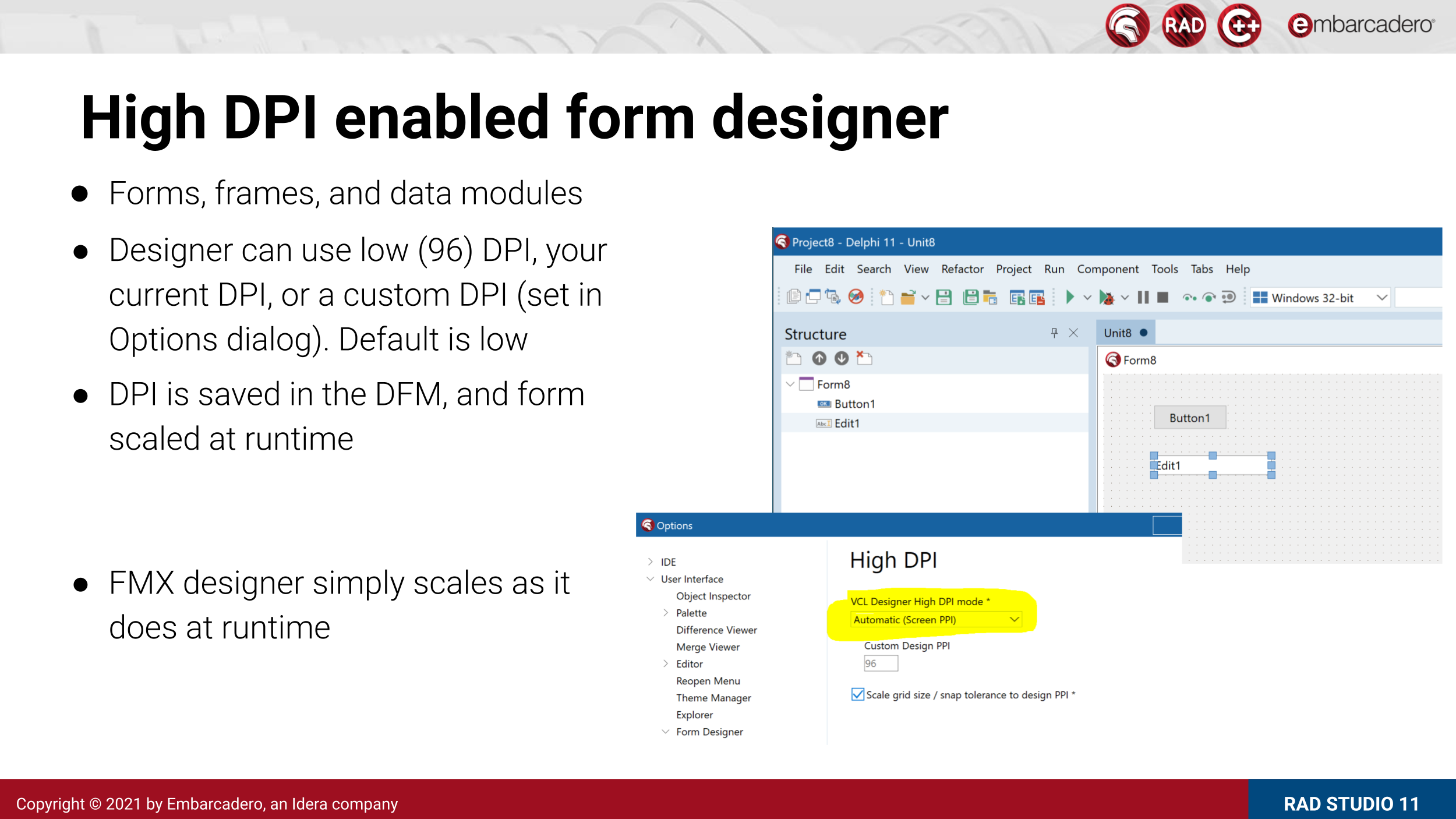This screenshot has width=1456, height=819.
Task: Switch to the Unit8 tab
Action: (1118, 333)
